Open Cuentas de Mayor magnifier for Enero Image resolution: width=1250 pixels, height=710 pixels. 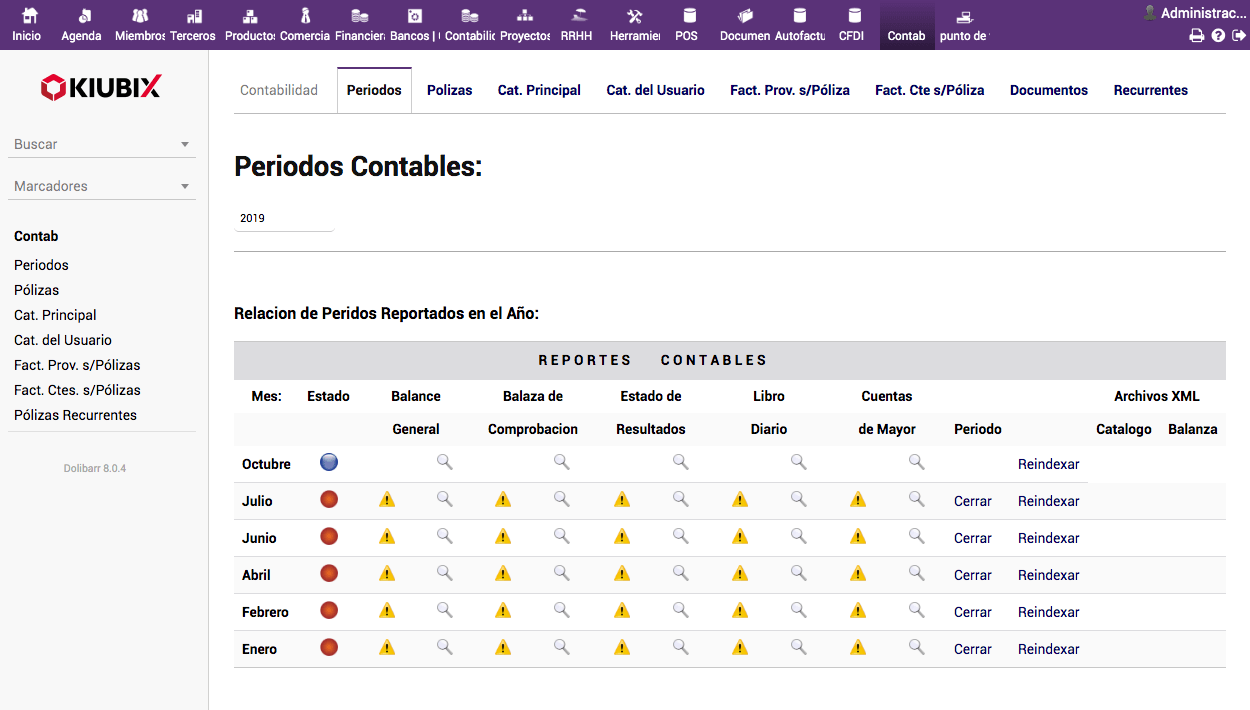pos(916,647)
